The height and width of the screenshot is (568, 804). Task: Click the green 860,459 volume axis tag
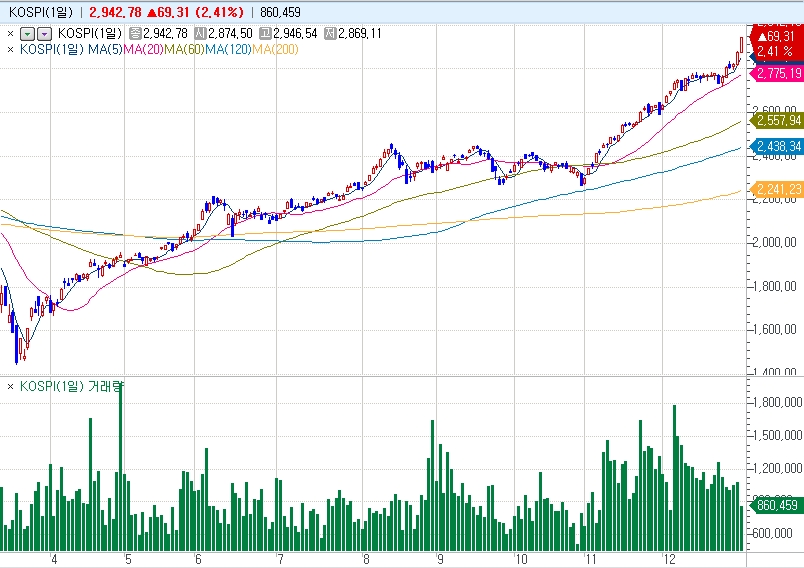click(x=777, y=506)
